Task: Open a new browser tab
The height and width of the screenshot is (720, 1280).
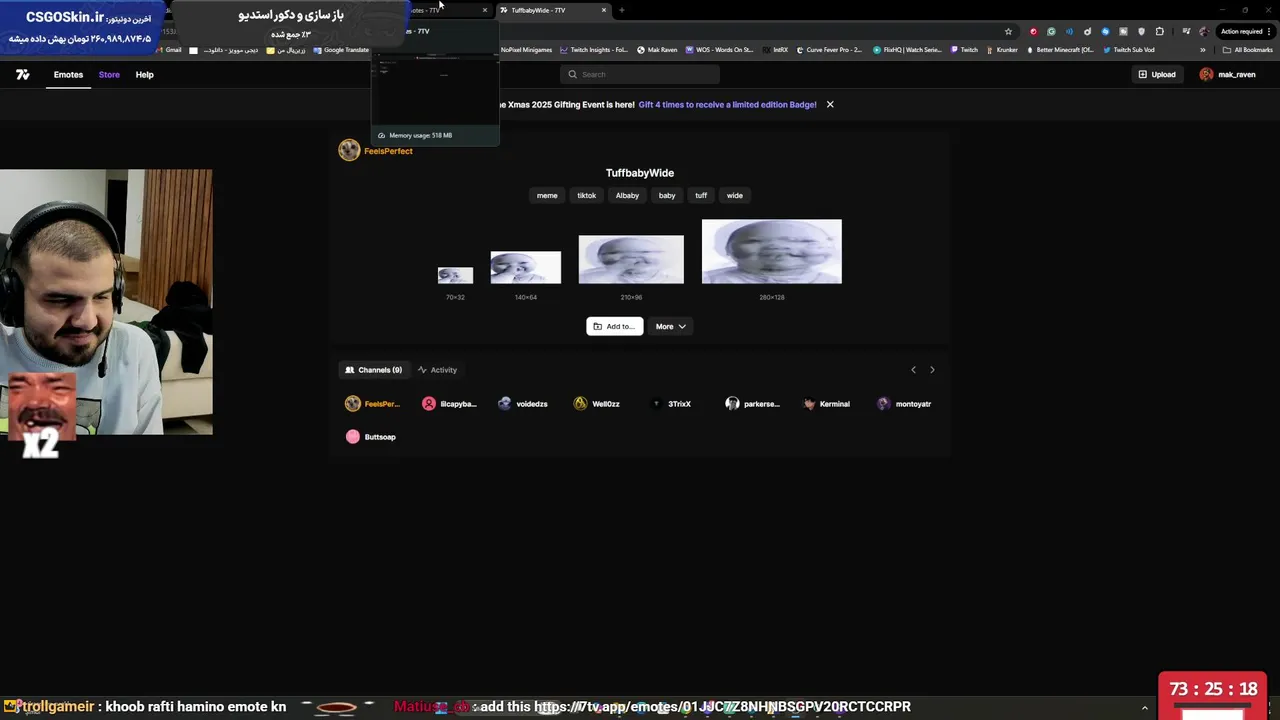Action: click(622, 10)
